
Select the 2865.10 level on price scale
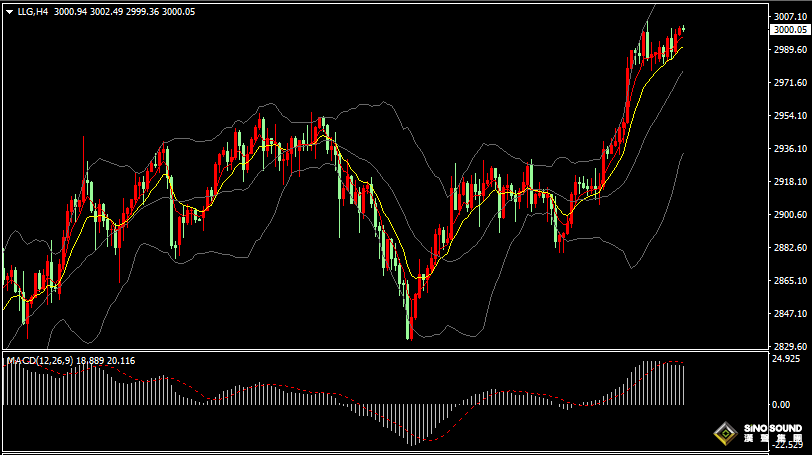tap(790, 281)
